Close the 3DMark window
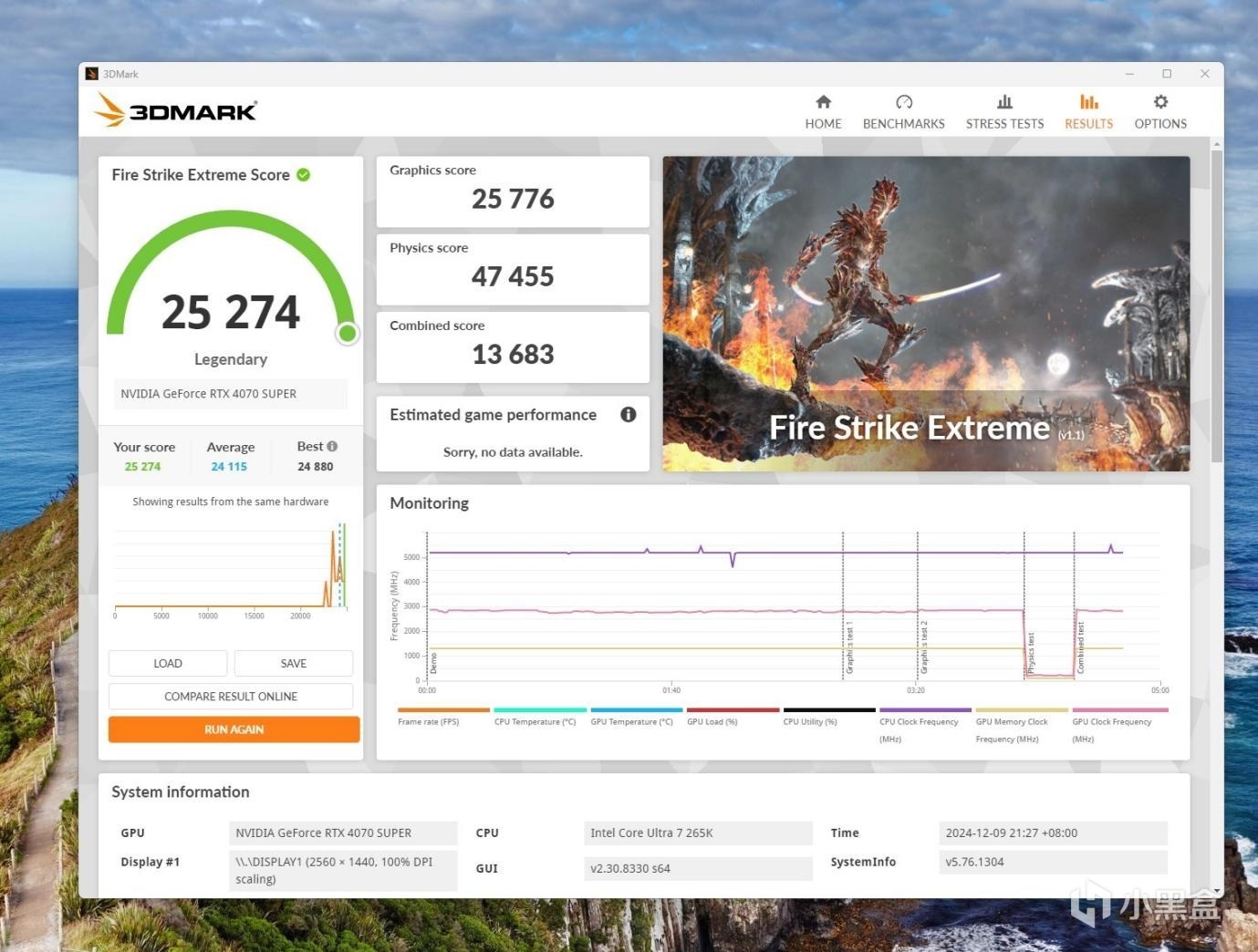Screen dimensions: 1258x952 click(x=1205, y=74)
